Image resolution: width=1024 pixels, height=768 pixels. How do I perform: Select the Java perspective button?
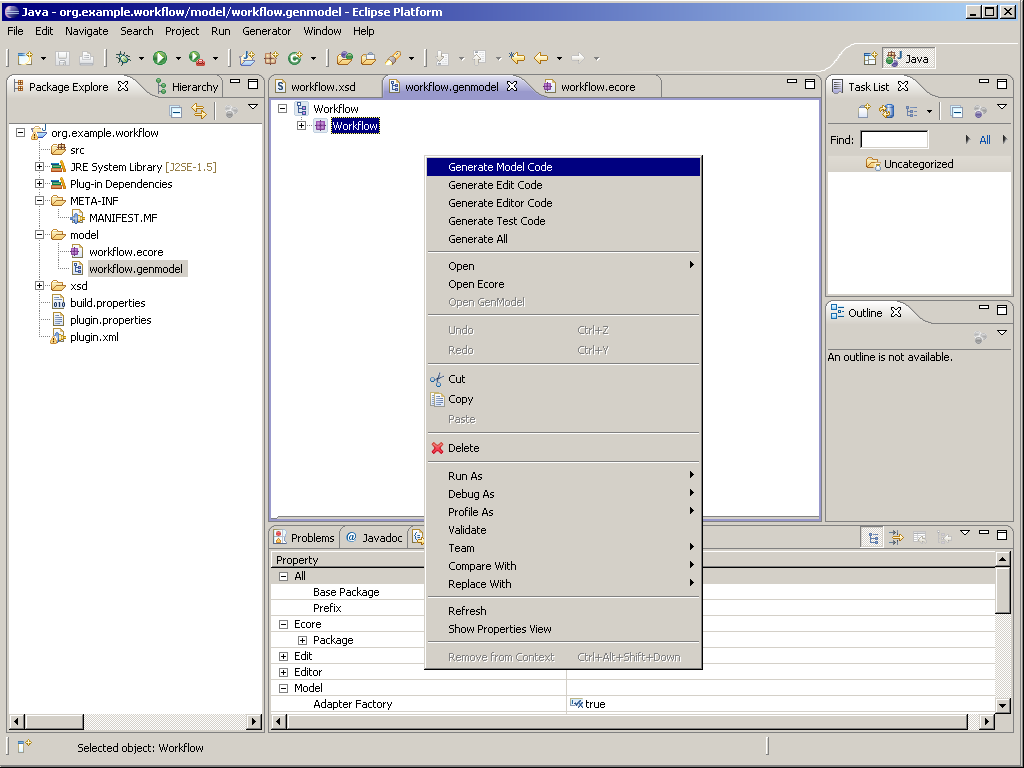(908, 59)
